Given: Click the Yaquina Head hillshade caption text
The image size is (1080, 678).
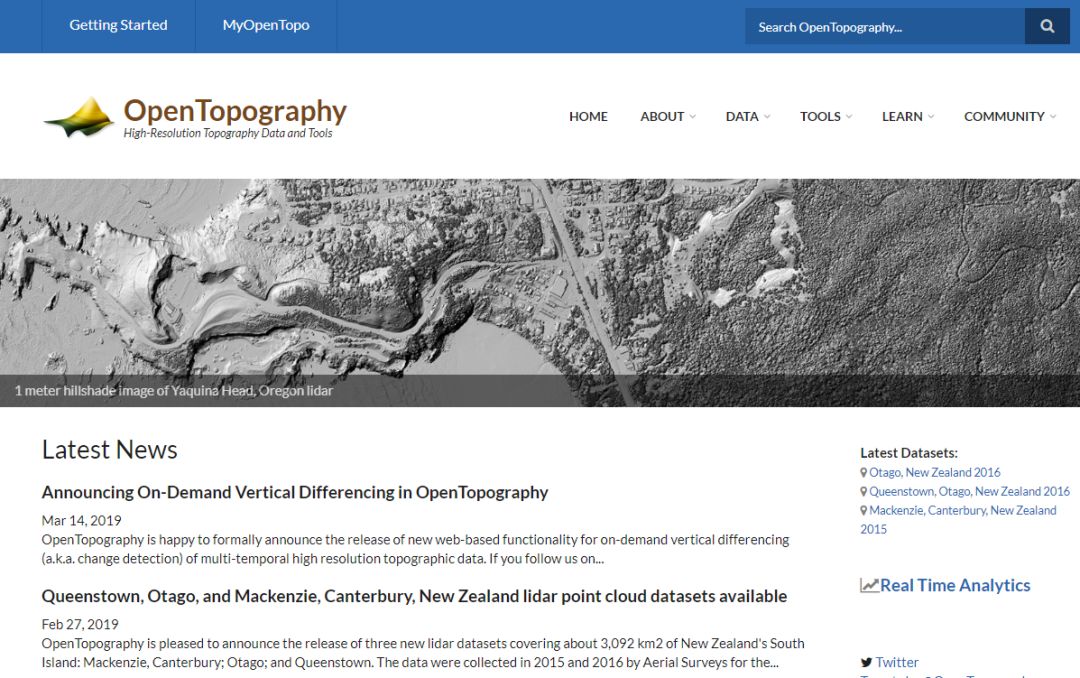Looking at the screenshot, I should pos(174,391).
